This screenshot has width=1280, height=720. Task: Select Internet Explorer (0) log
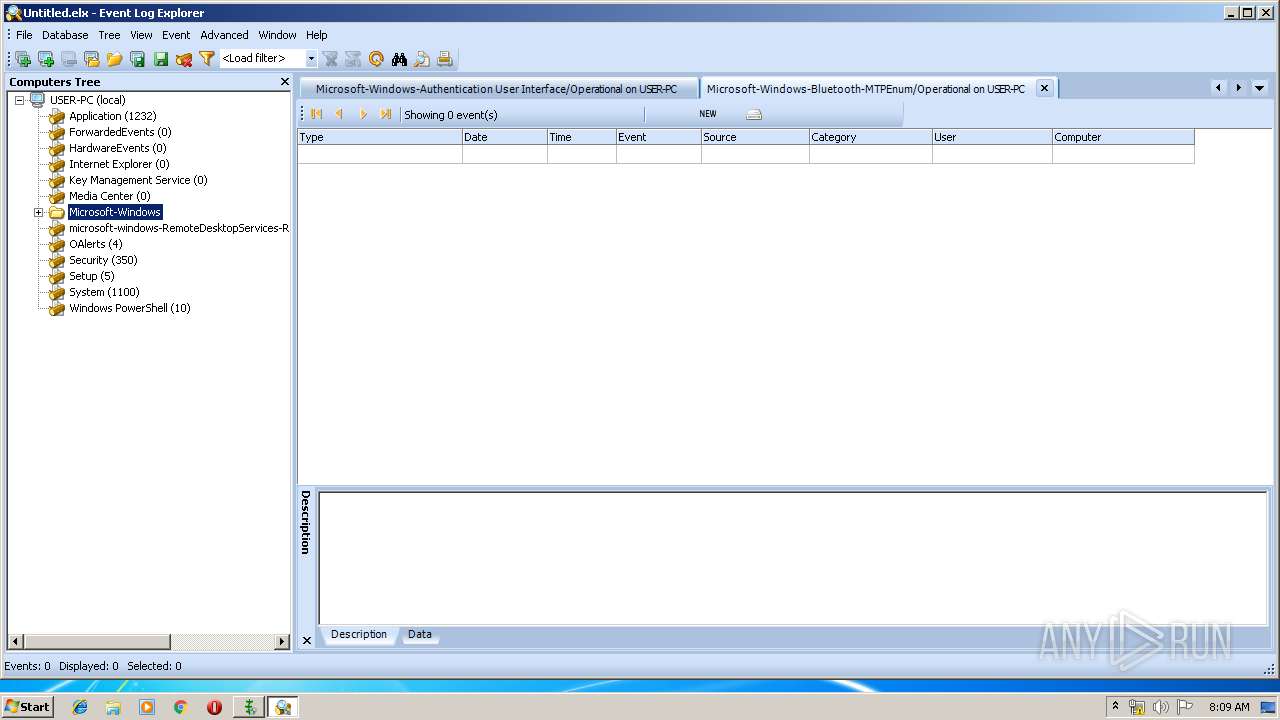[x=119, y=164]
